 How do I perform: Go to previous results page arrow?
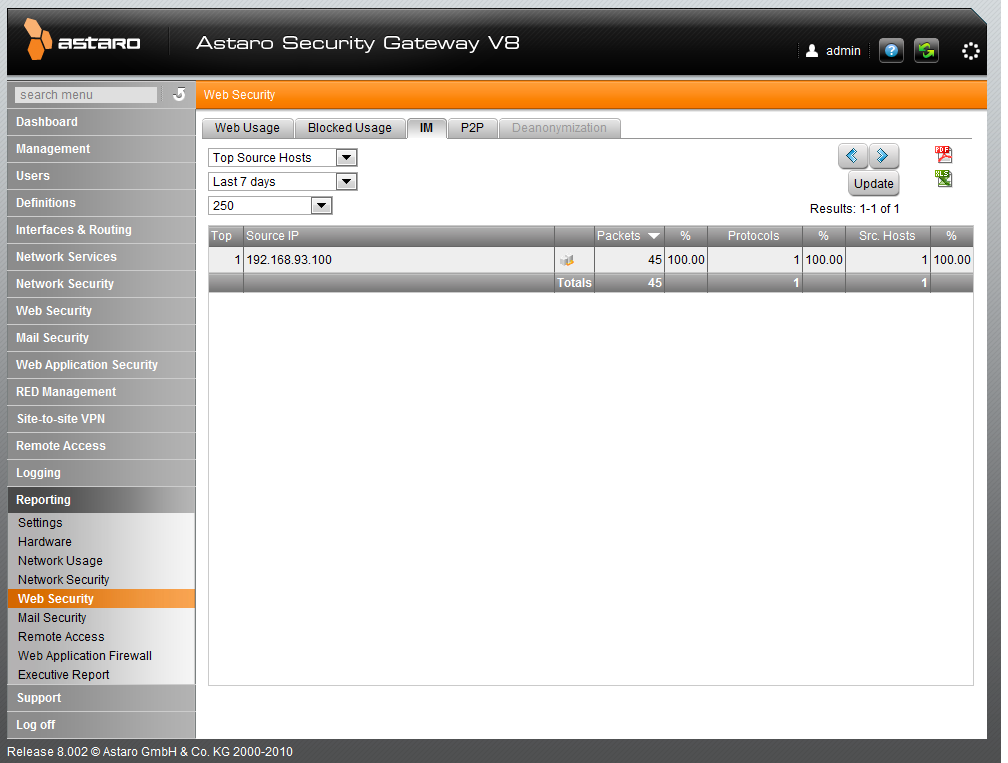click(852, 156)
